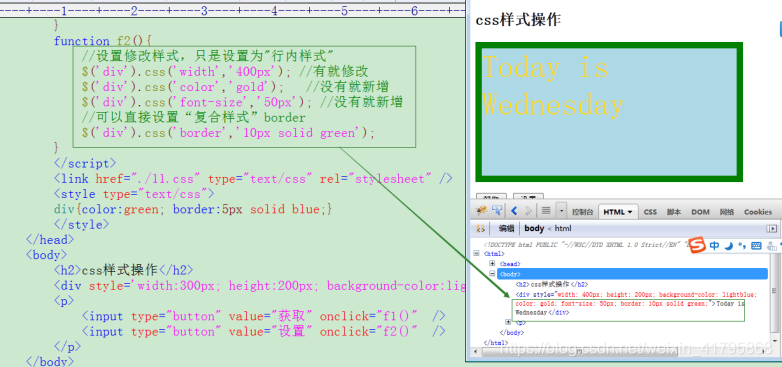Expand the p node in Firebug tree
Viewport: 782px width, 367px height.
pyautogui.click(x=508, y=322)
